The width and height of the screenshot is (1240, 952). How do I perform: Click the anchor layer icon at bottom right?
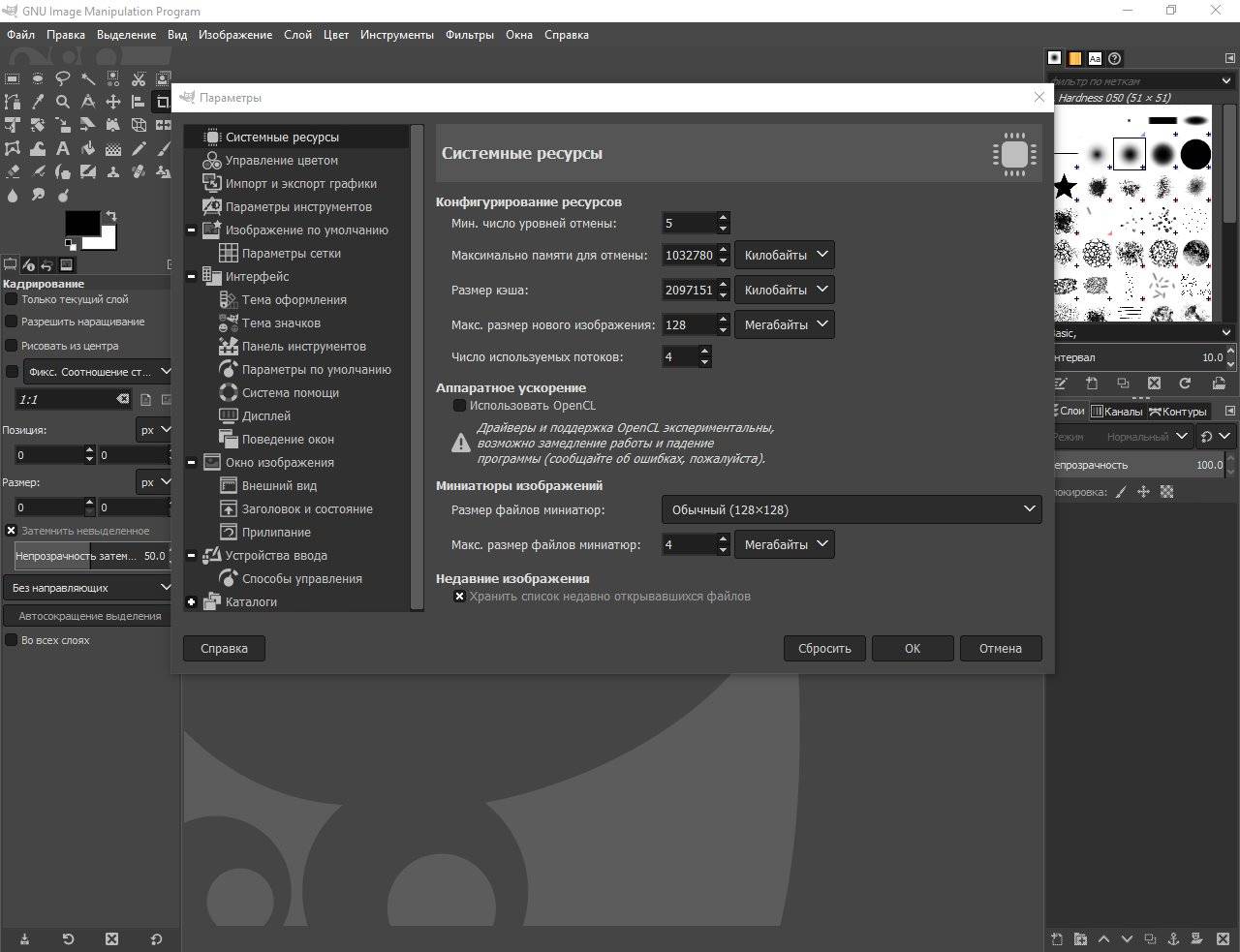coord(1172,938)
